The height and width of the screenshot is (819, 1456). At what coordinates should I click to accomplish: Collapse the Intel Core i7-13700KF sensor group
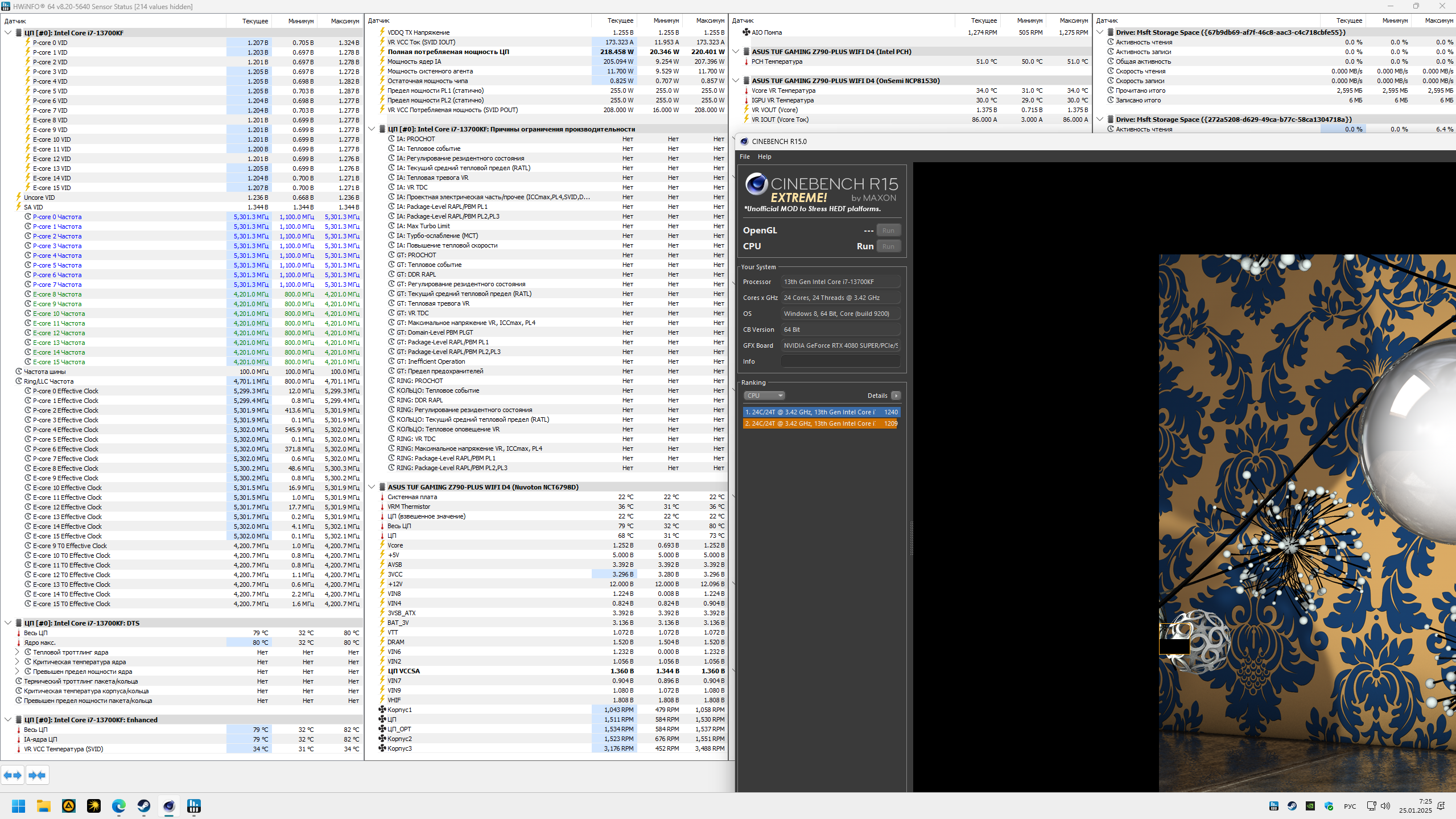[8, 33]
